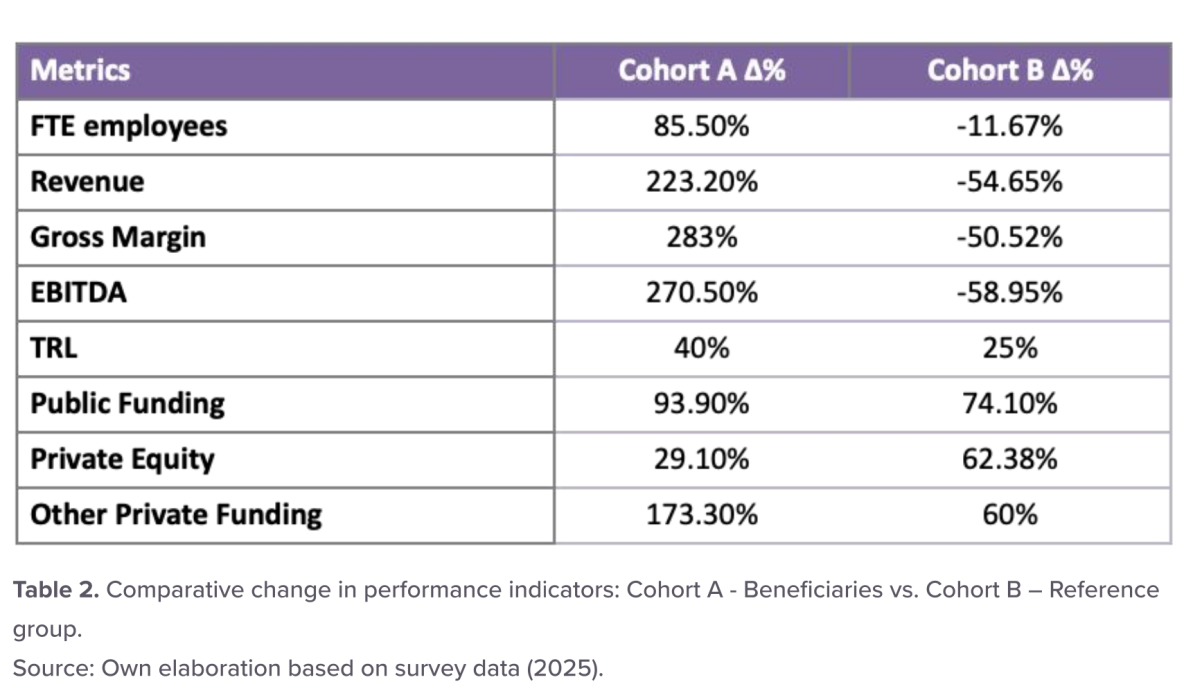Image resolution: width=1193 pixels, height=700 pixels.
Task: Click the 74.10% Public Funding cell
Action: pyautogui.click(x=1009, y=404)
